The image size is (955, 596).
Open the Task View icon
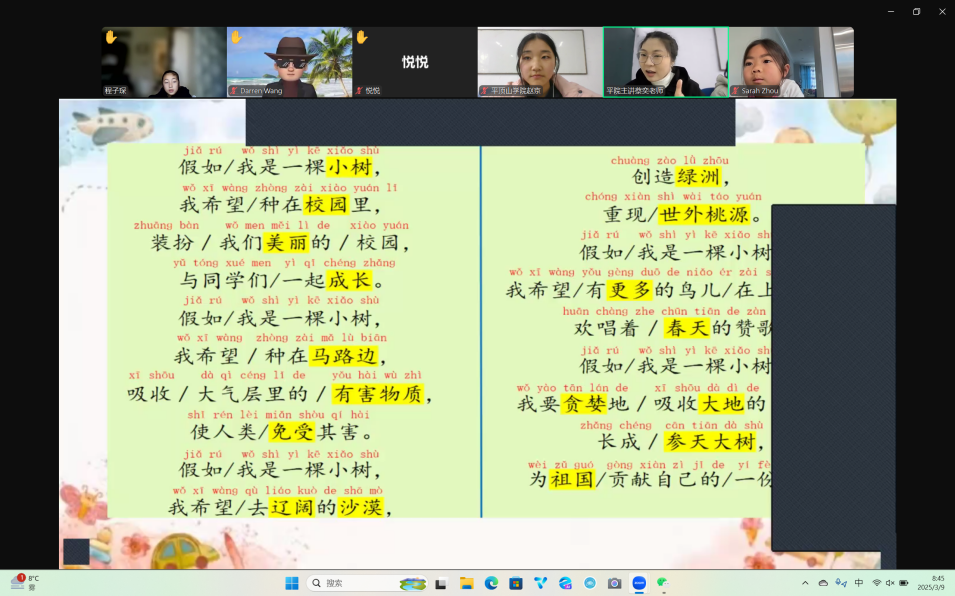(x=441, y=583)
